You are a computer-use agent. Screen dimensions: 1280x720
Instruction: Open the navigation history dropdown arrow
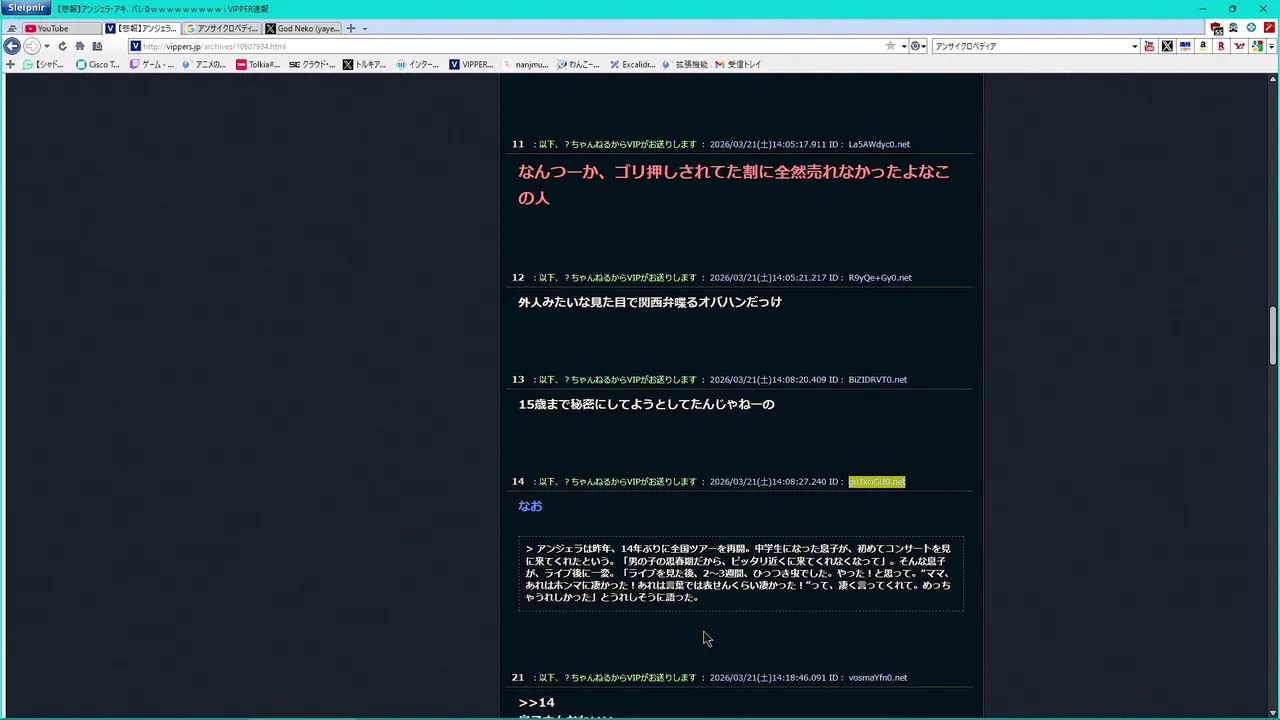coord(47,46)
